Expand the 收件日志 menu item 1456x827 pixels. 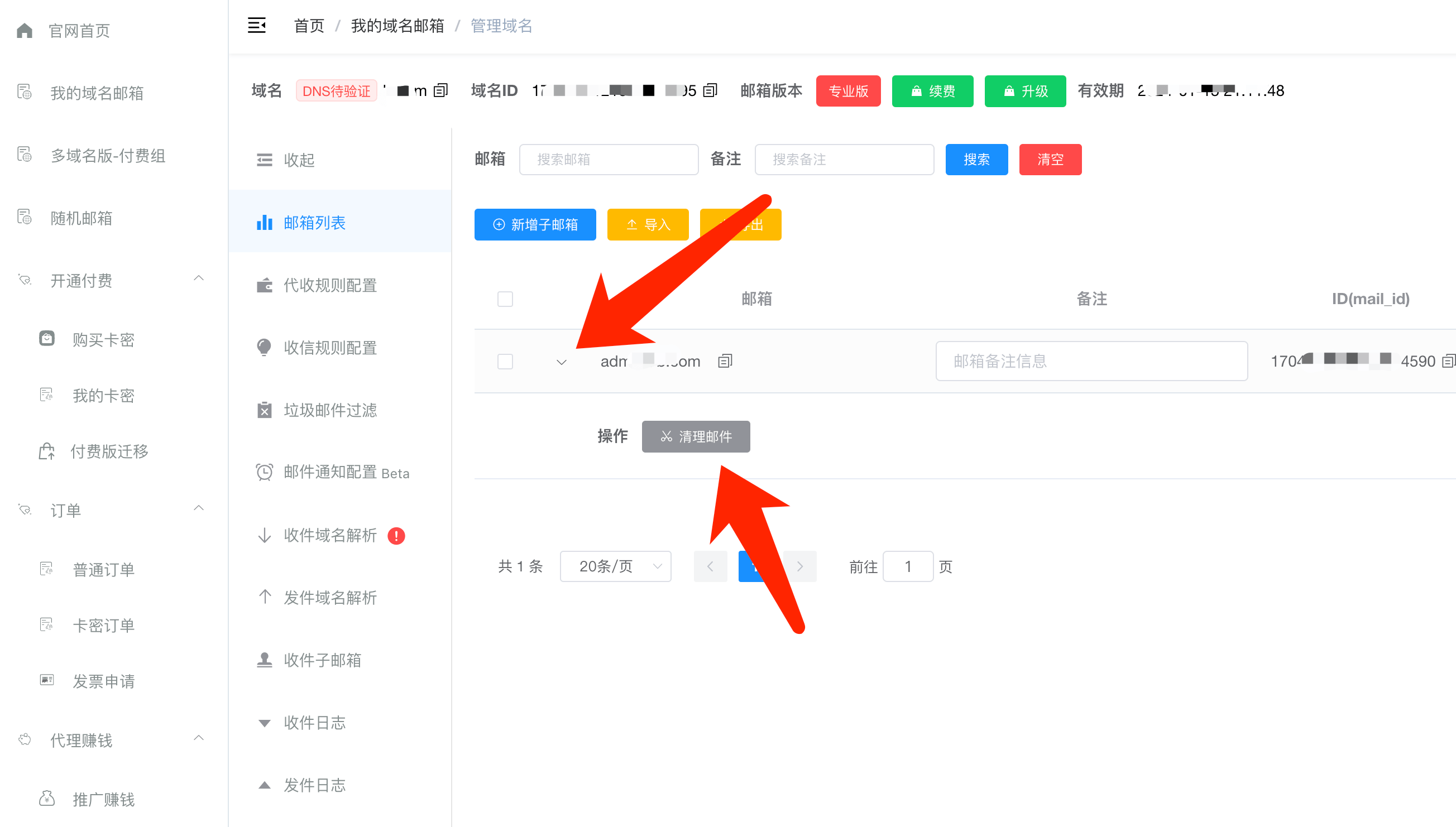341,723
